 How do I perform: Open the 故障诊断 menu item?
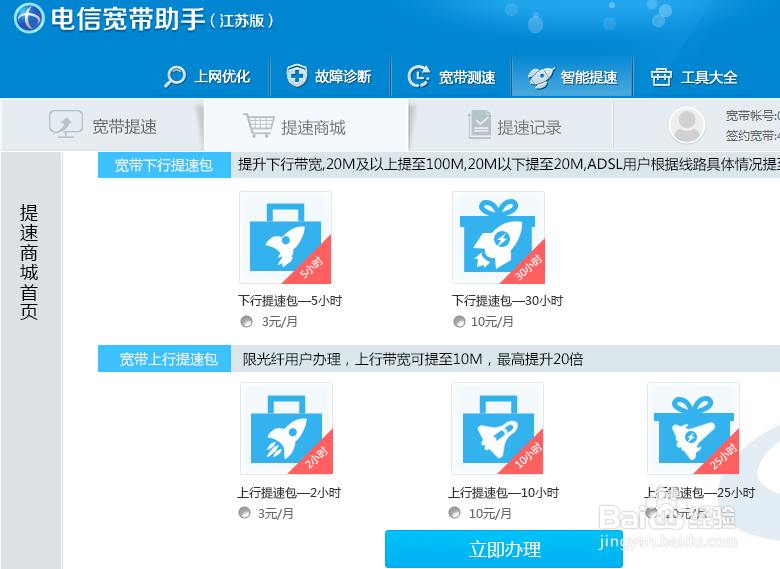[x=329, y=77]
